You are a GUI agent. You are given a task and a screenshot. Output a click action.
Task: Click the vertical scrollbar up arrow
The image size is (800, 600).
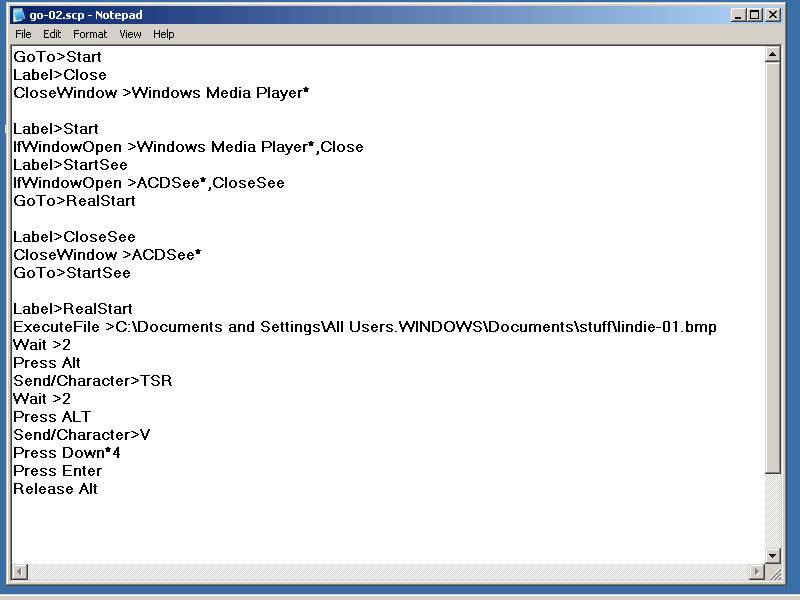[x=772, y=55]
